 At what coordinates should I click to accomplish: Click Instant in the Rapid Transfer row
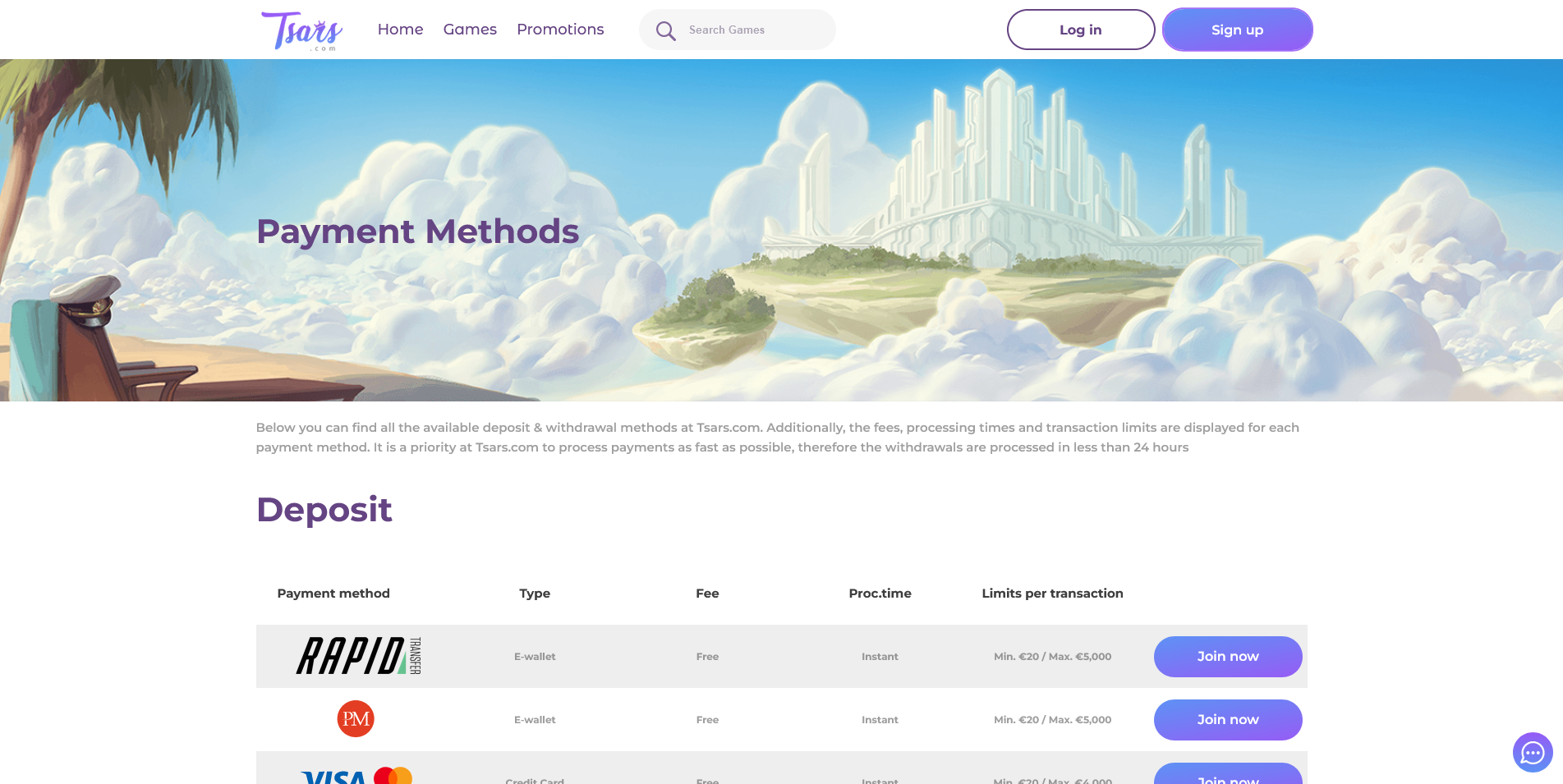click(880, 657)
